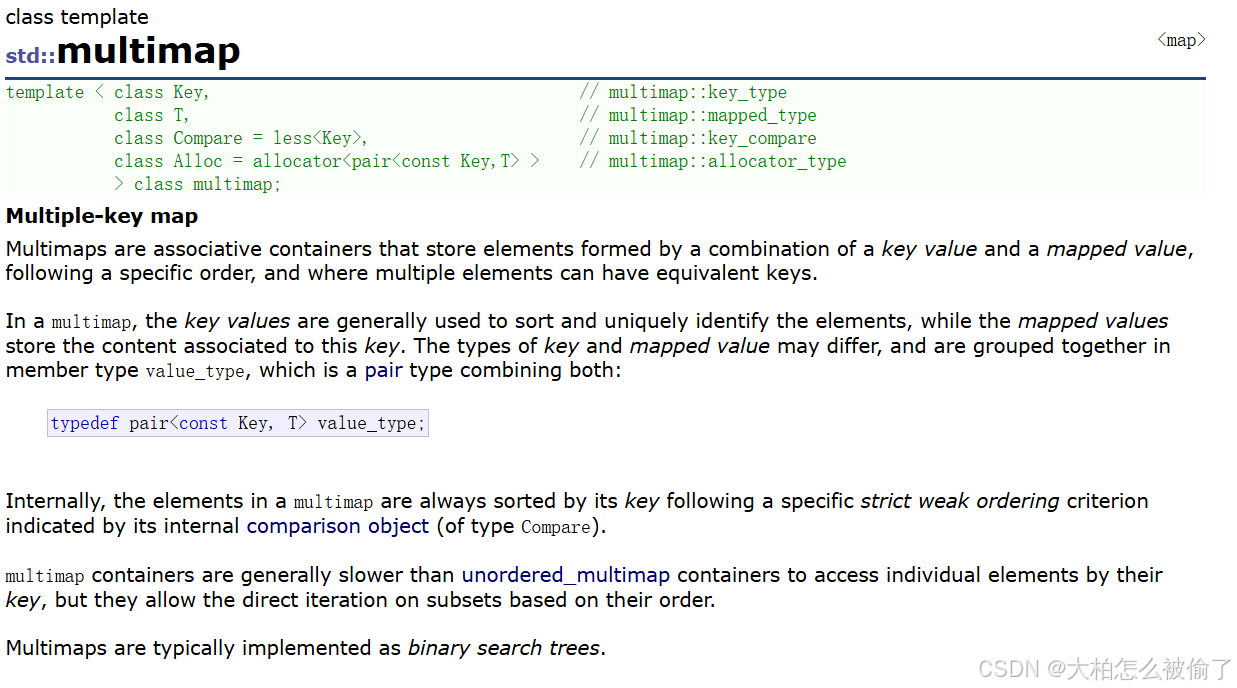Image resolution: width=1237 pixels, height=688 pixels.
Task: Visit the unordered_multimap reference link
Action: (565, 575)
